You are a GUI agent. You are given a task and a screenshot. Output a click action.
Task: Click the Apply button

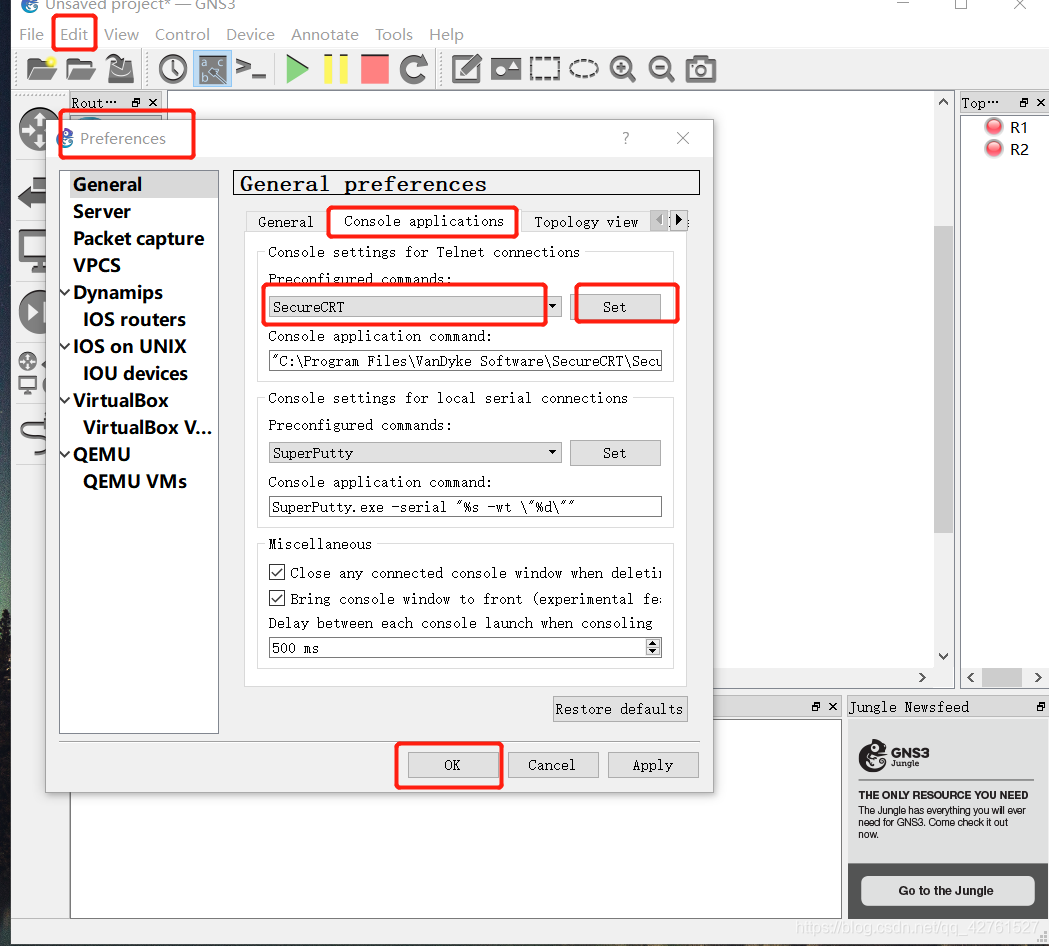tap(653, 765)
